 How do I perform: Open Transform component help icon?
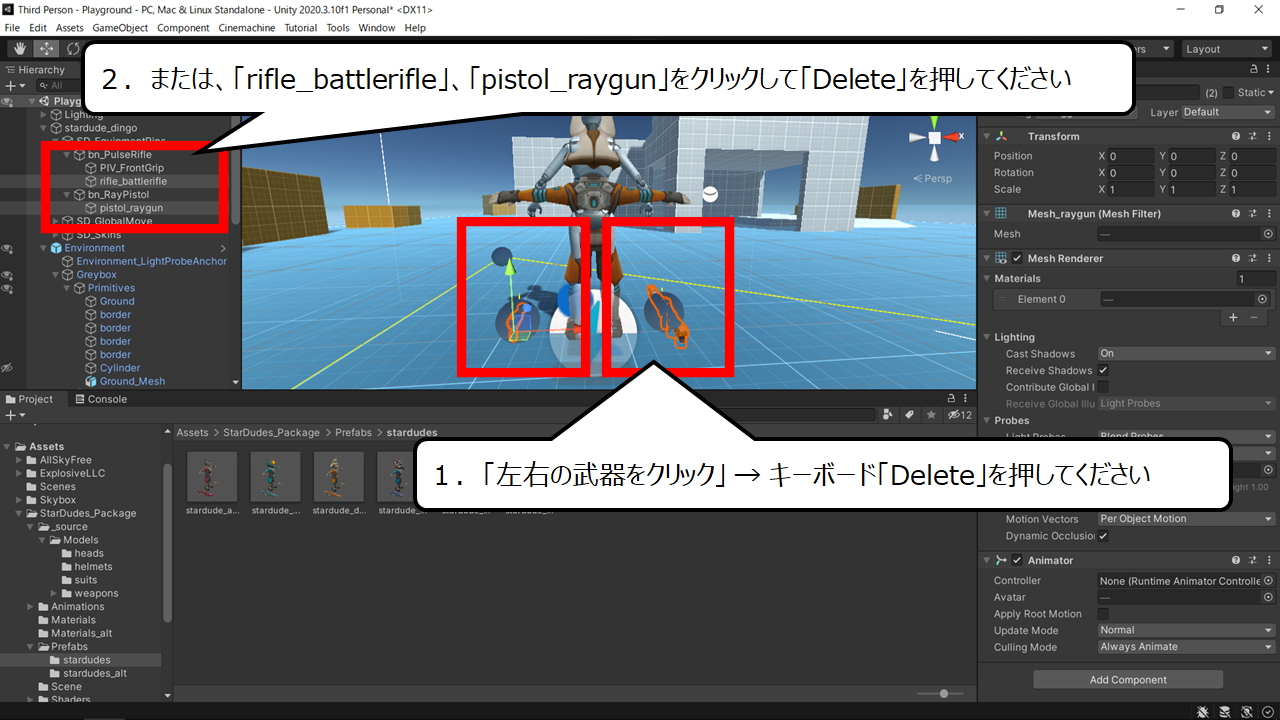1237,136
